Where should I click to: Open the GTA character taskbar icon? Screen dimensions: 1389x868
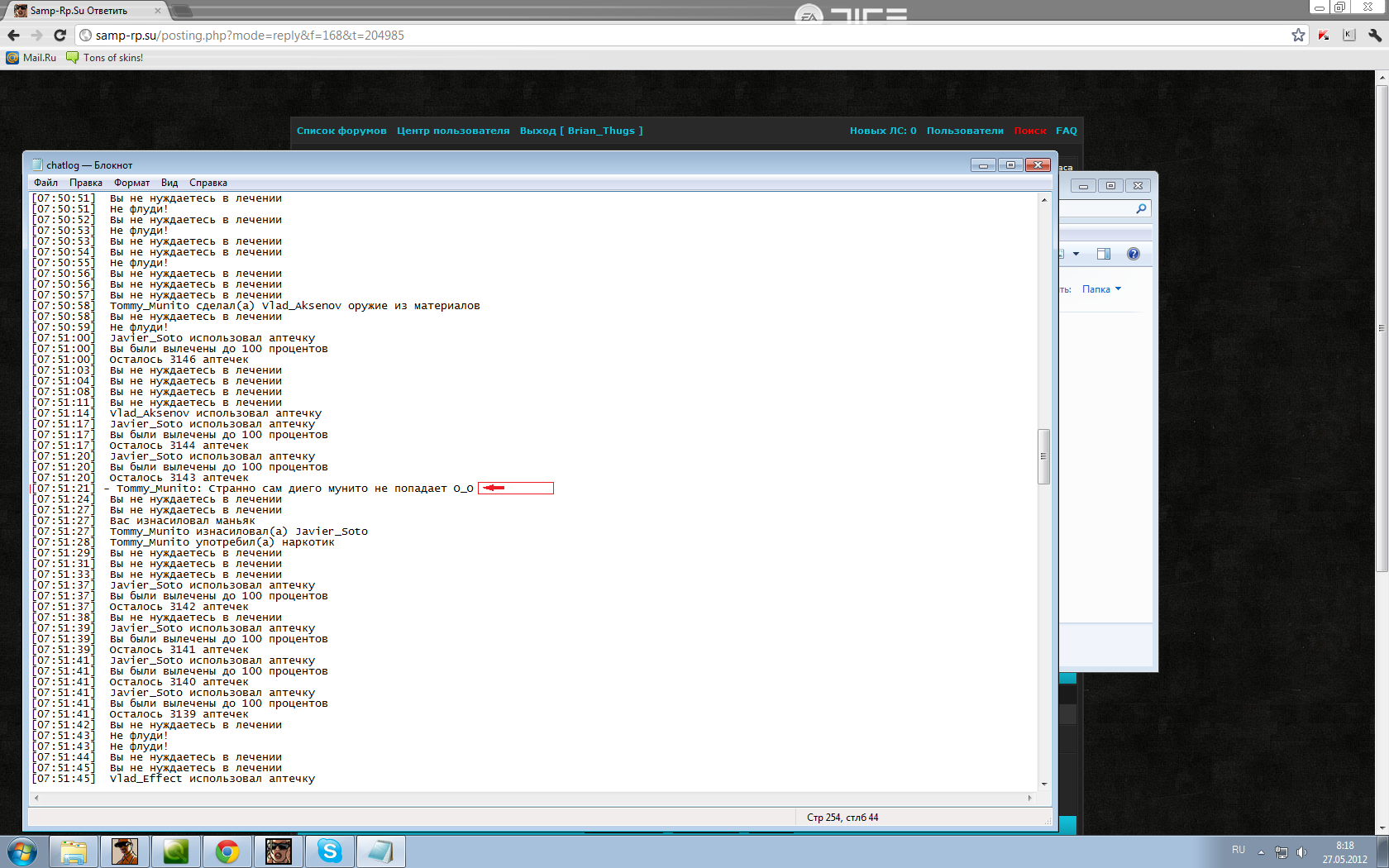click(125, 851)
